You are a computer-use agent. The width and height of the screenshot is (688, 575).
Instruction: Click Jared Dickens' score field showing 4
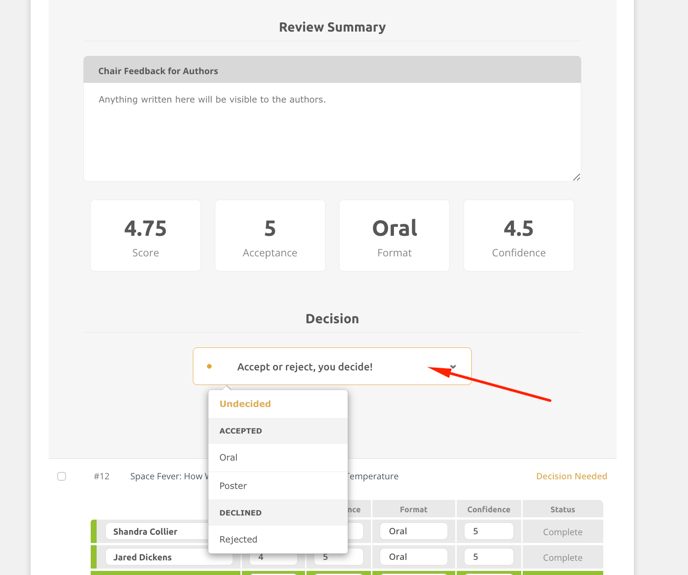click(x=273, y=557)
